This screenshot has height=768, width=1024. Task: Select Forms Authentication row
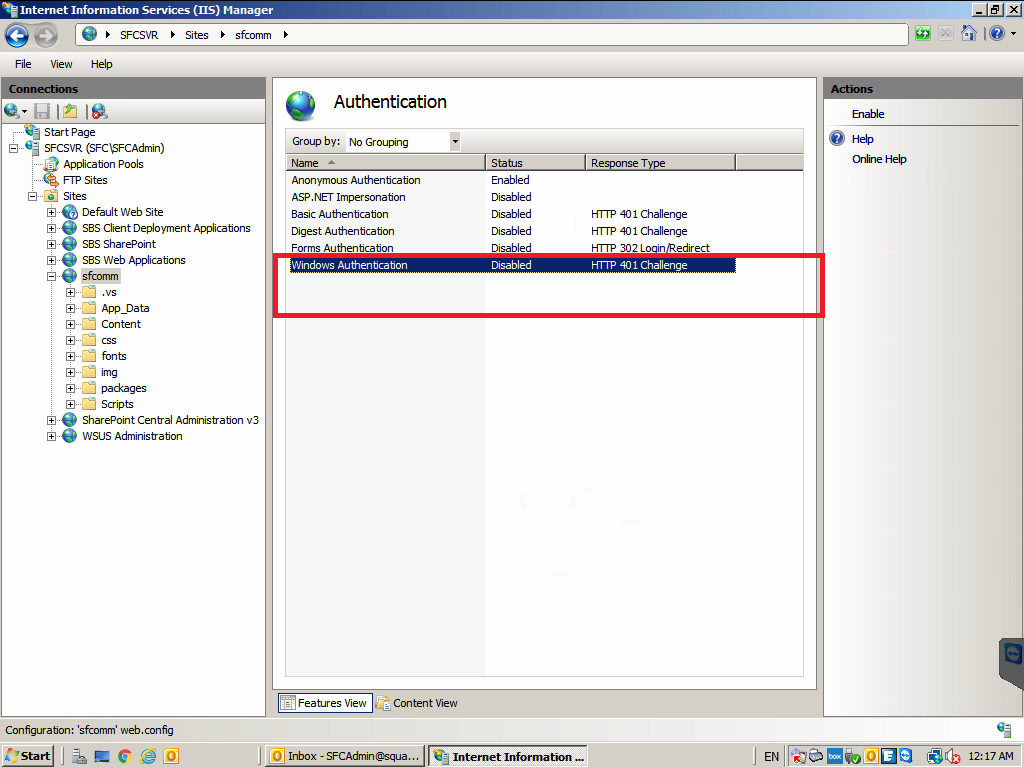tap(513, 248)
